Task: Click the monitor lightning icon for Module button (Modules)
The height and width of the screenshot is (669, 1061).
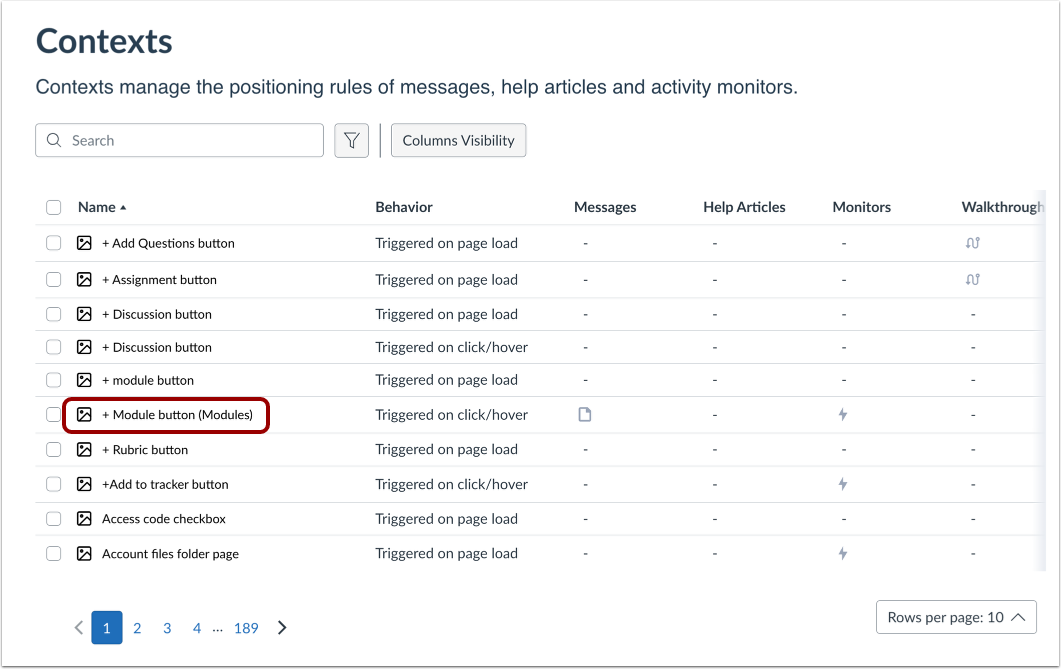Action: coord(843,415)
